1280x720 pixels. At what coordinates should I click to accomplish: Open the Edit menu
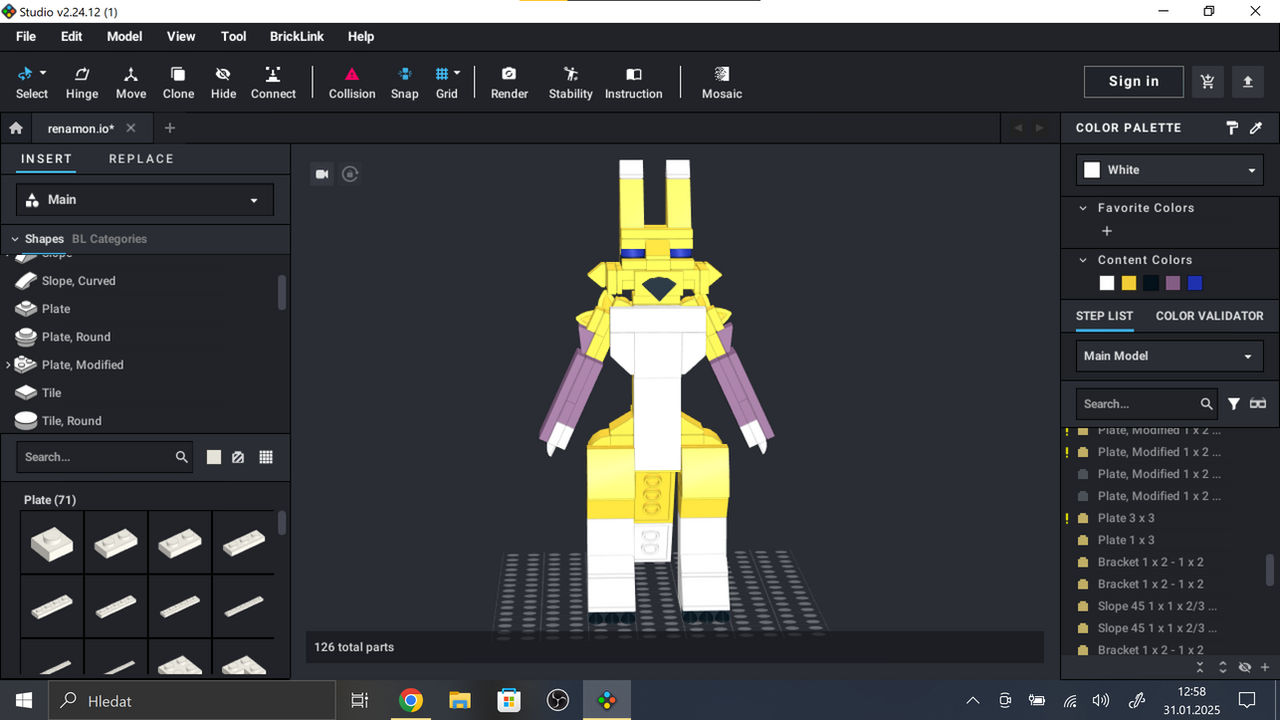click(71, 36)
